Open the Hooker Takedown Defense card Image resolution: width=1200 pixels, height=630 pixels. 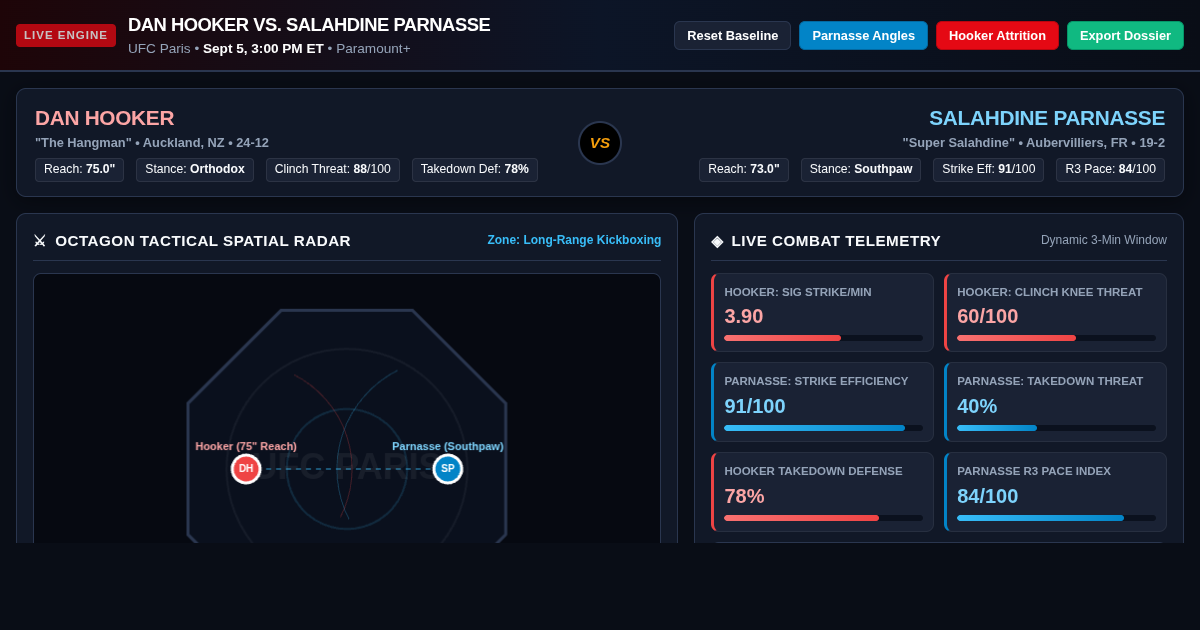822,492
